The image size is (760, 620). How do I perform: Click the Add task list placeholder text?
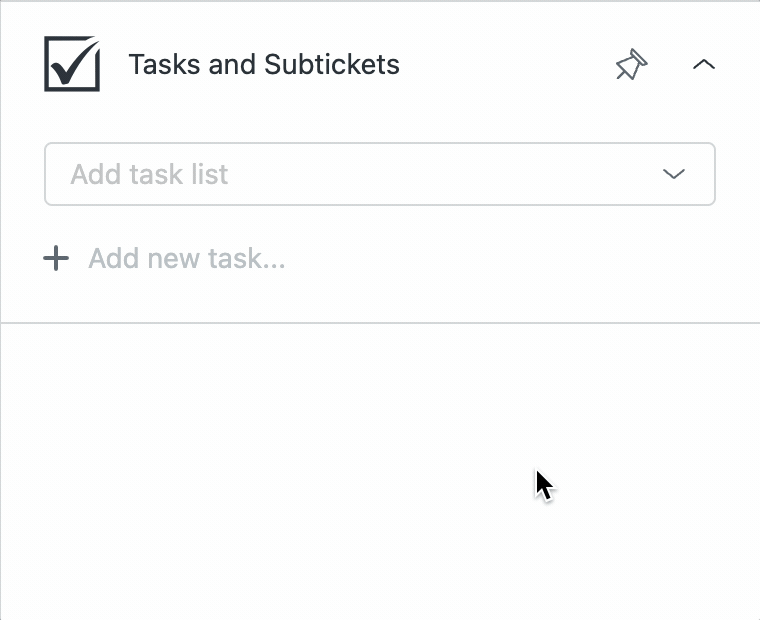[x=149, y=174]
